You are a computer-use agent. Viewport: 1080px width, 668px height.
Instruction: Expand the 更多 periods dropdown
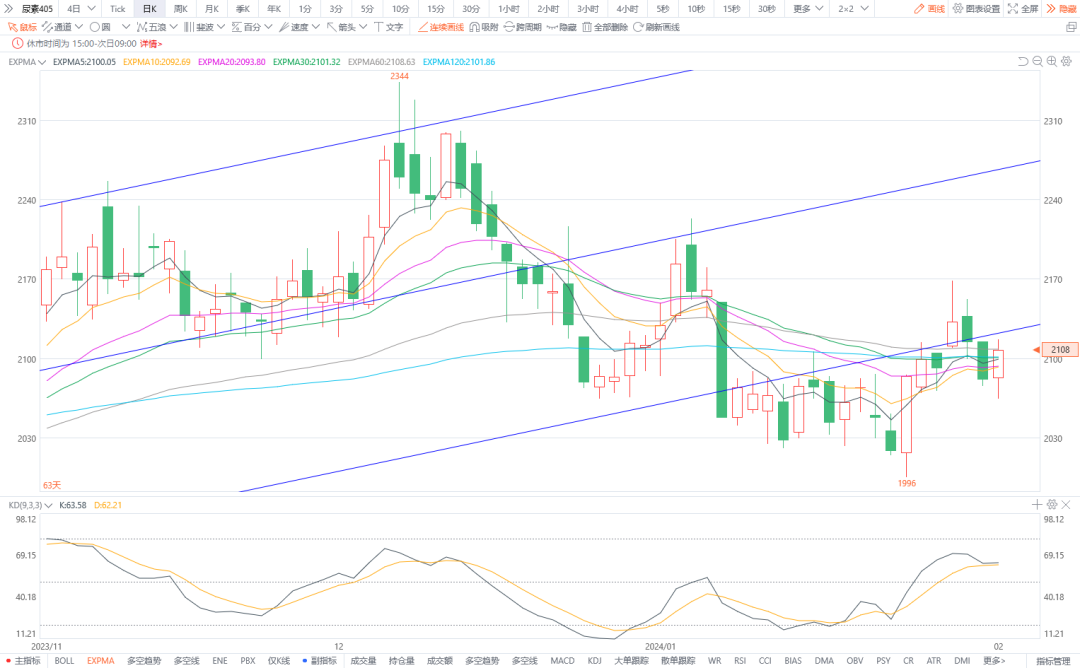pos(808,9)
